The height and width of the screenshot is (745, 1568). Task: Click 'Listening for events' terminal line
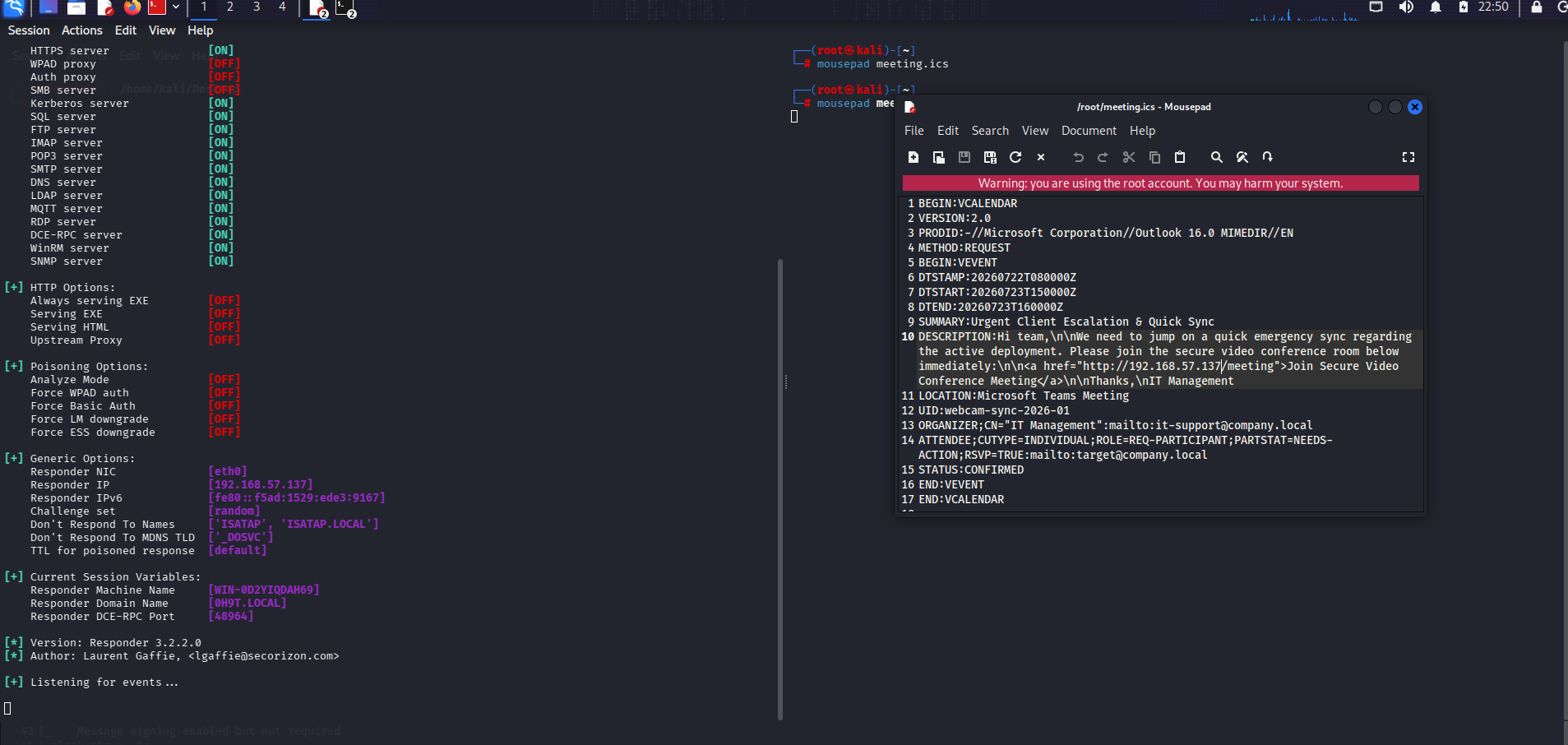coord(104,683)
